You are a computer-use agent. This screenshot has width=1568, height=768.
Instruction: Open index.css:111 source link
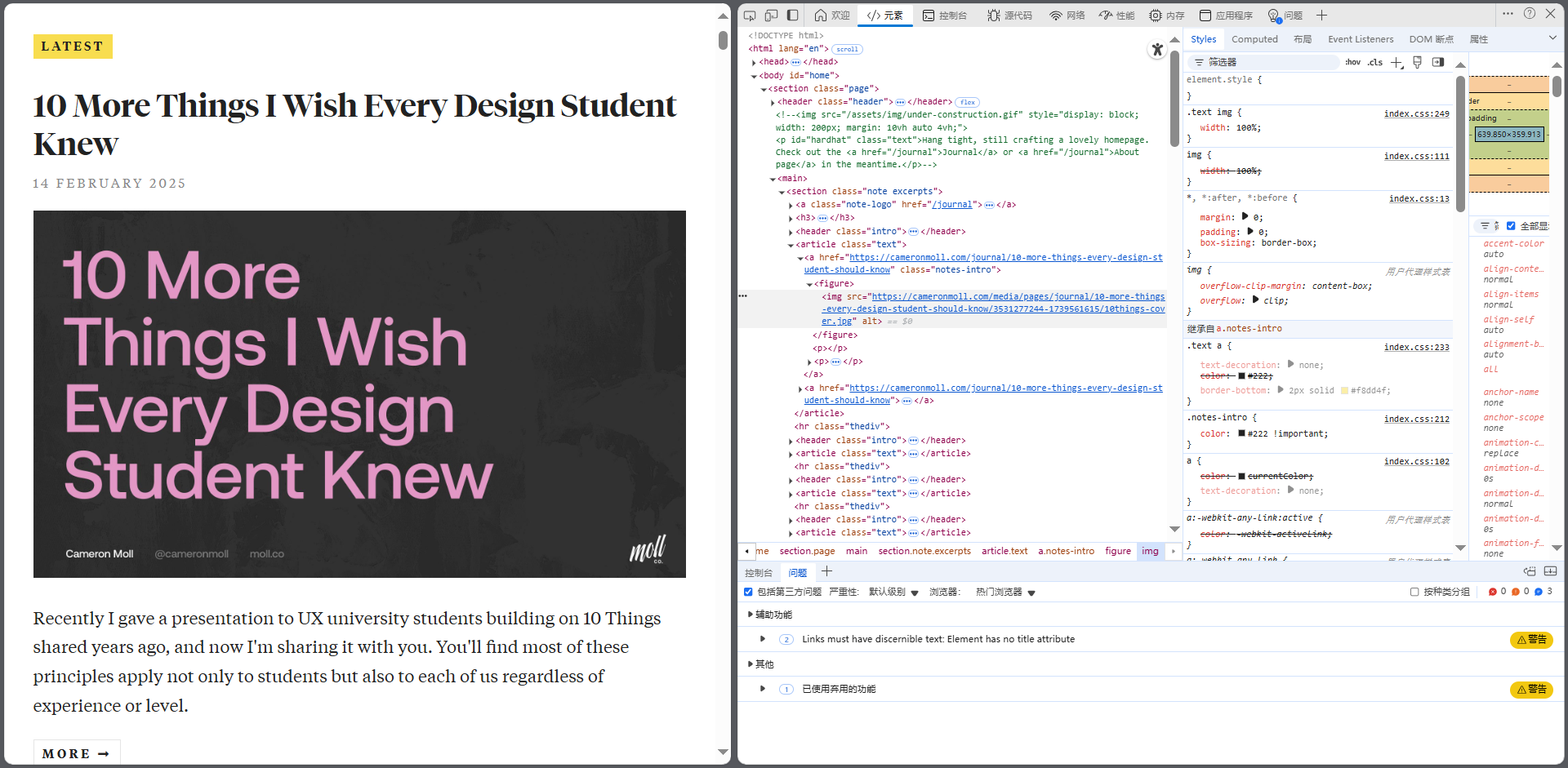1416,156
